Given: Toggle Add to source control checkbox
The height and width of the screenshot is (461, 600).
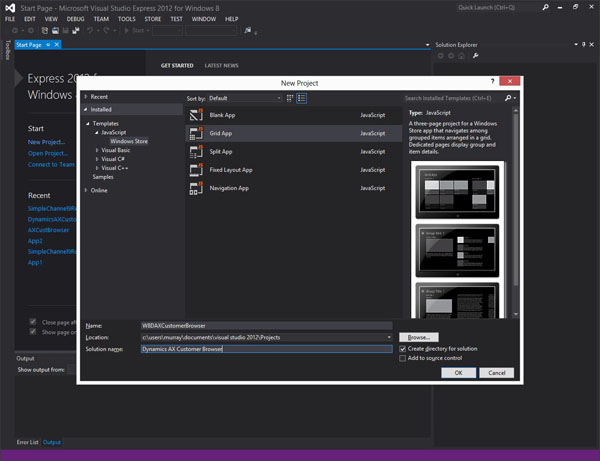Looking at the screenshot, I should pyautogui.click(x=403, y=358).
